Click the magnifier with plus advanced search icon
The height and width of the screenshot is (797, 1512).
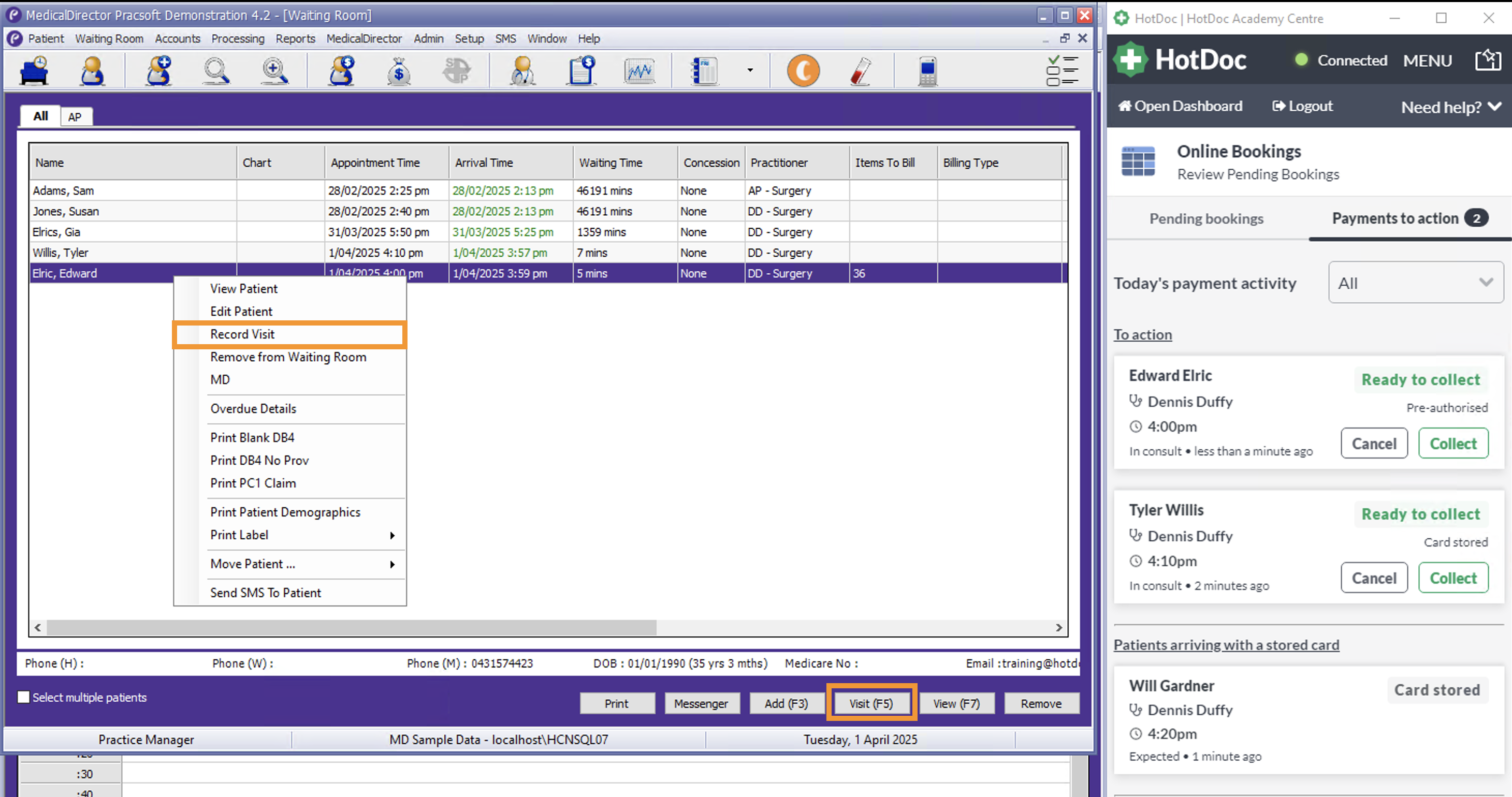tap(274, 71)
